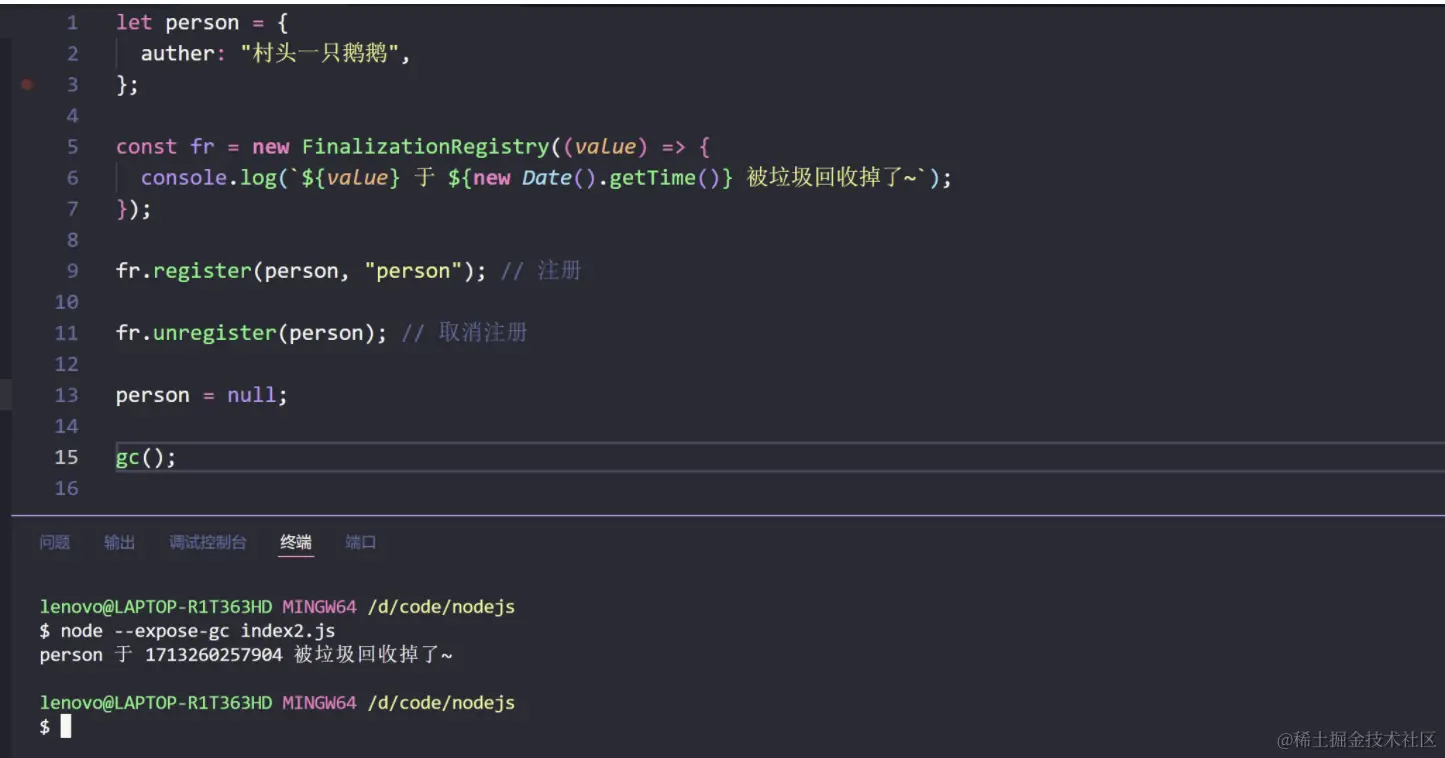
Task: Click the // 注册 comment
Action: 540,271
